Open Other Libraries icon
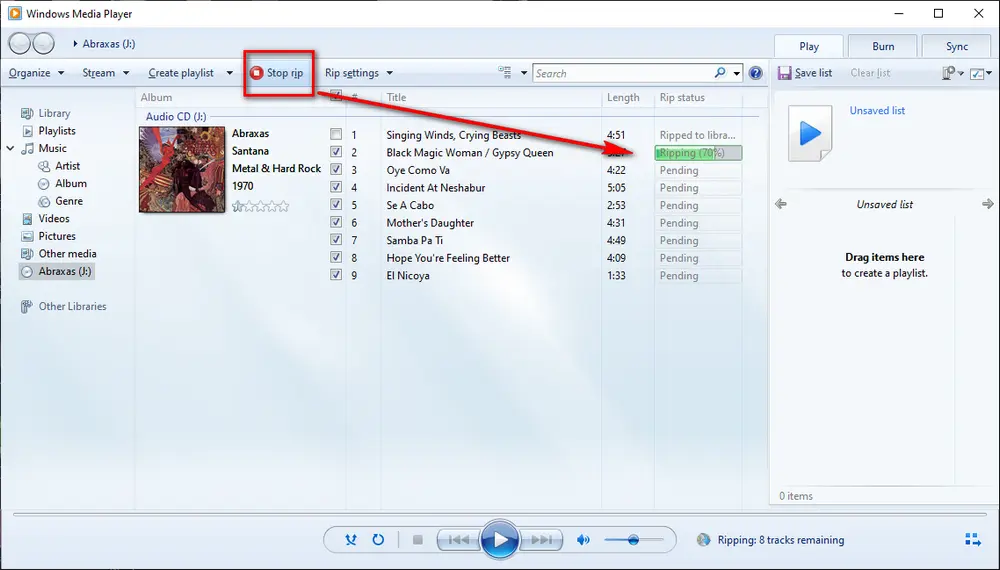1000x570 pixels. (26, 307)
